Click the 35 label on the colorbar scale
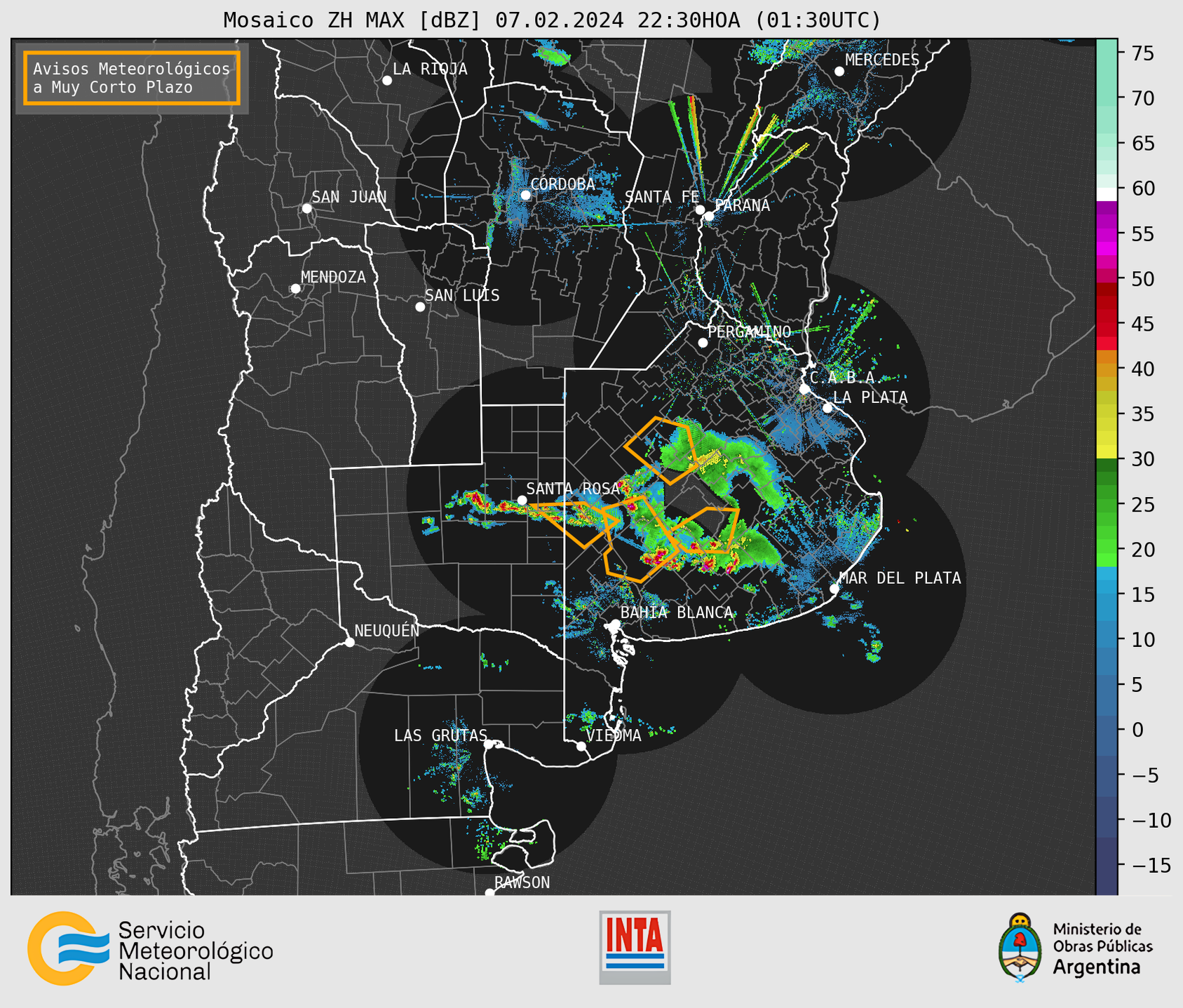 1142,414
